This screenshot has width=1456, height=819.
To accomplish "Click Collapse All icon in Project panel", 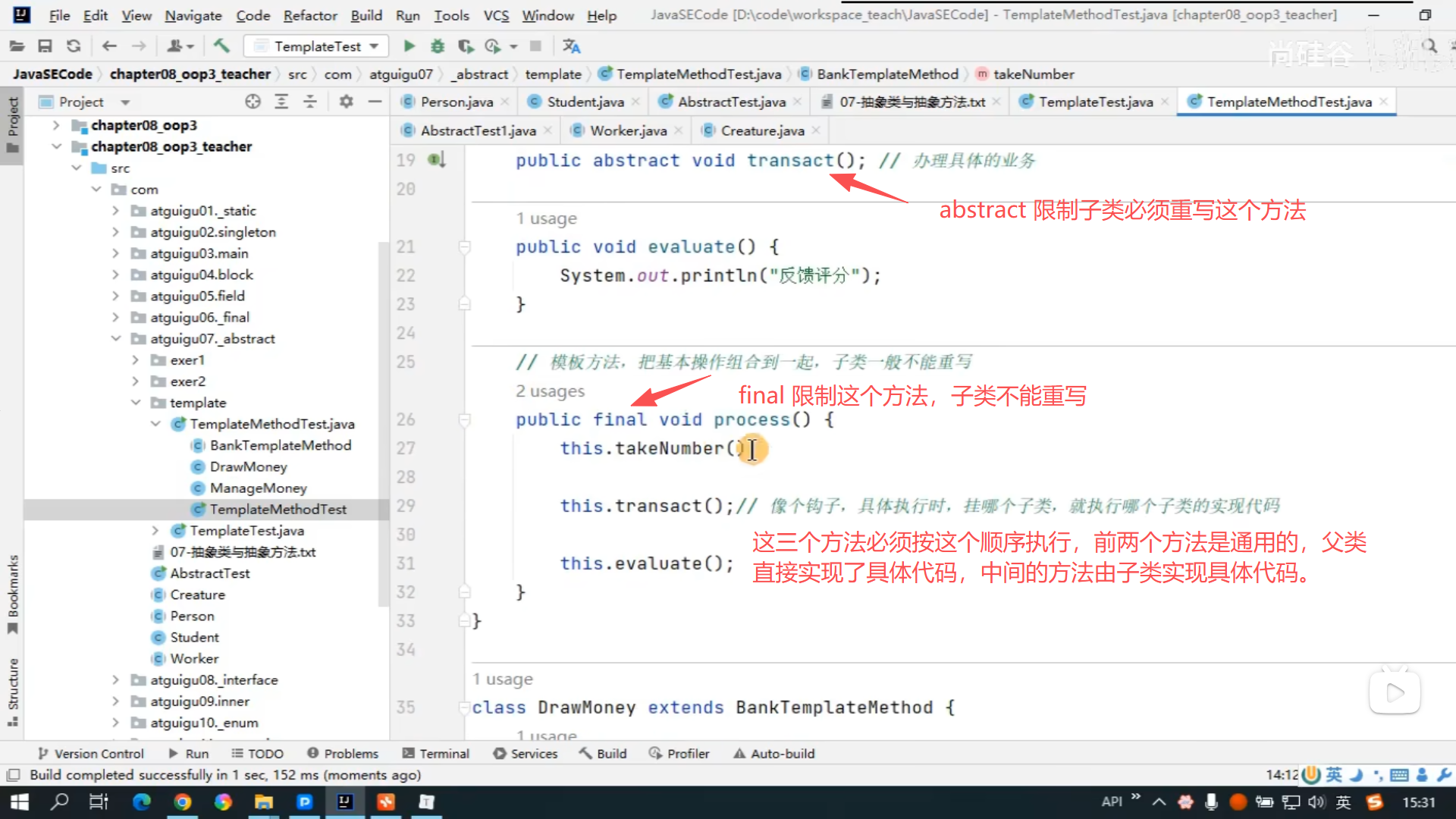I will (310, 102).
